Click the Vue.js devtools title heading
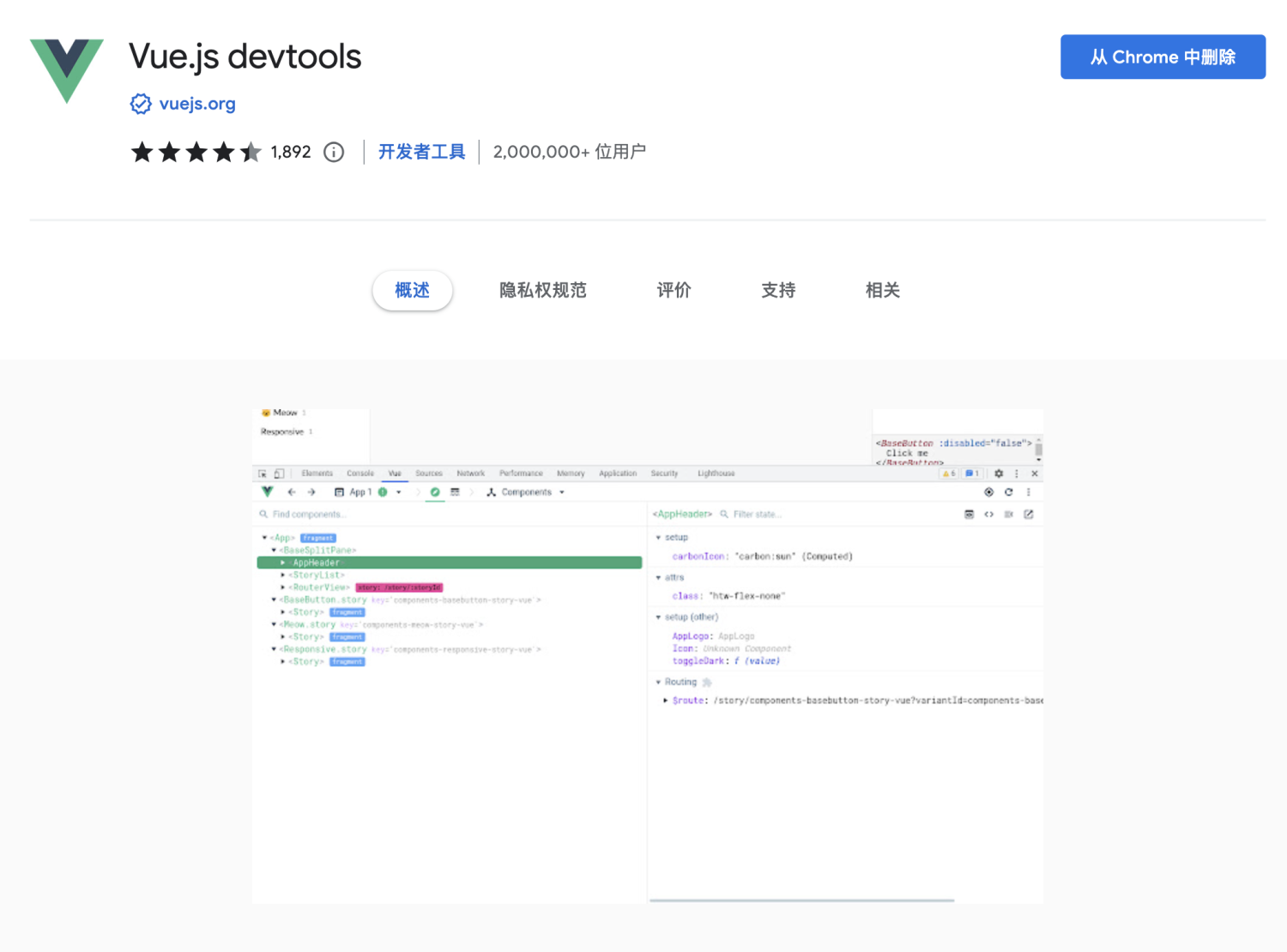Screen dimensions: 1287x952 click(245, 57)
